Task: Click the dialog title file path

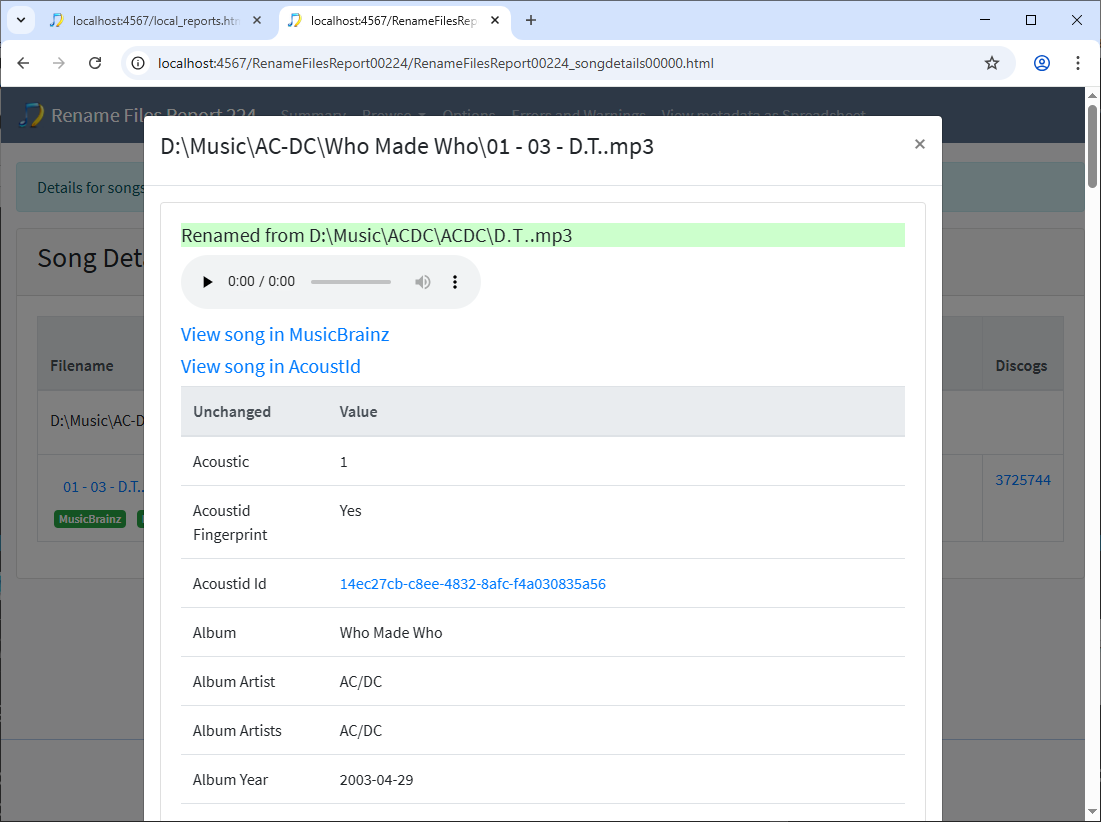Action: (407, 146)
